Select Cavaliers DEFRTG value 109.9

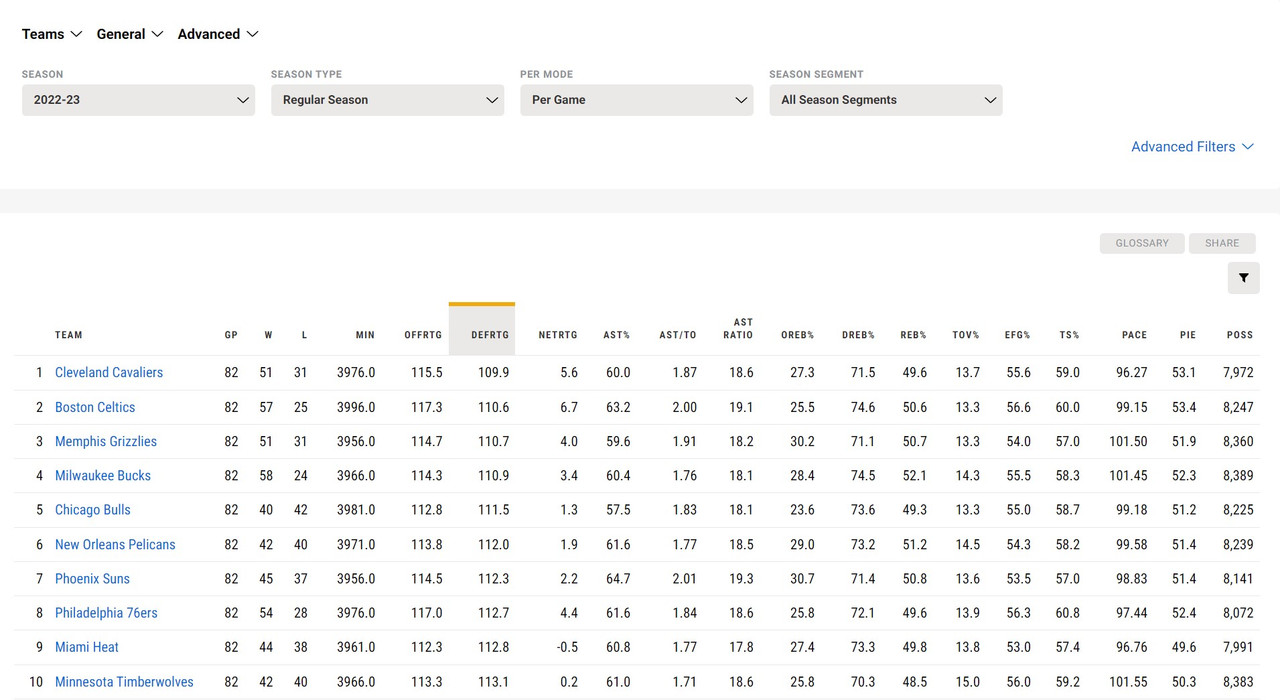point(494,372)
